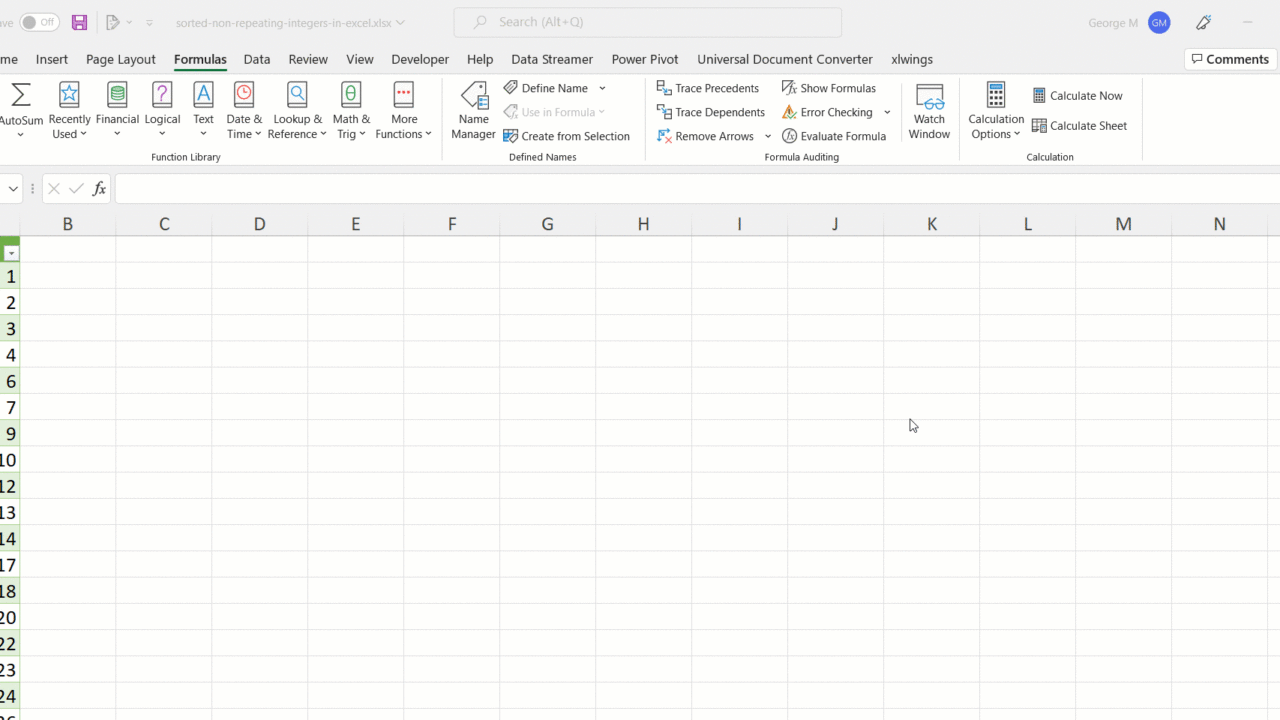Click the Calculate Now button
The height and width of the screenshot is (720, 1280).
(x=1077, y=96)
